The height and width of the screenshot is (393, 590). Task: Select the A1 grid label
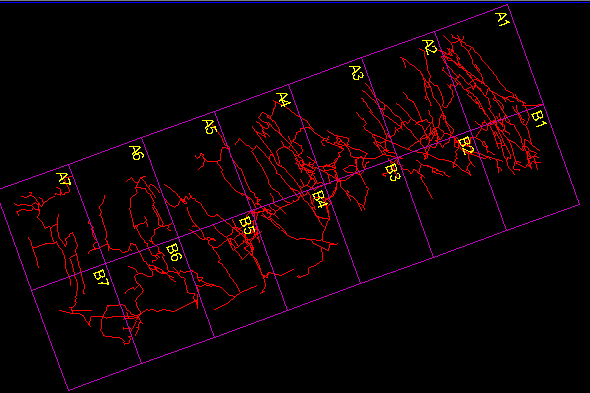502,19
